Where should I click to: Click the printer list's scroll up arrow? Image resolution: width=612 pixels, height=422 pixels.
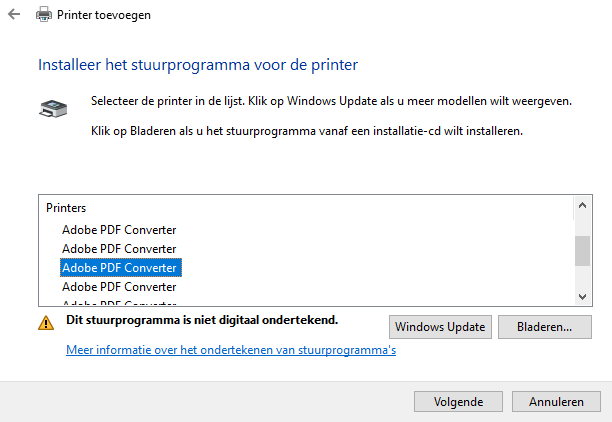click(x=582, y=207)
